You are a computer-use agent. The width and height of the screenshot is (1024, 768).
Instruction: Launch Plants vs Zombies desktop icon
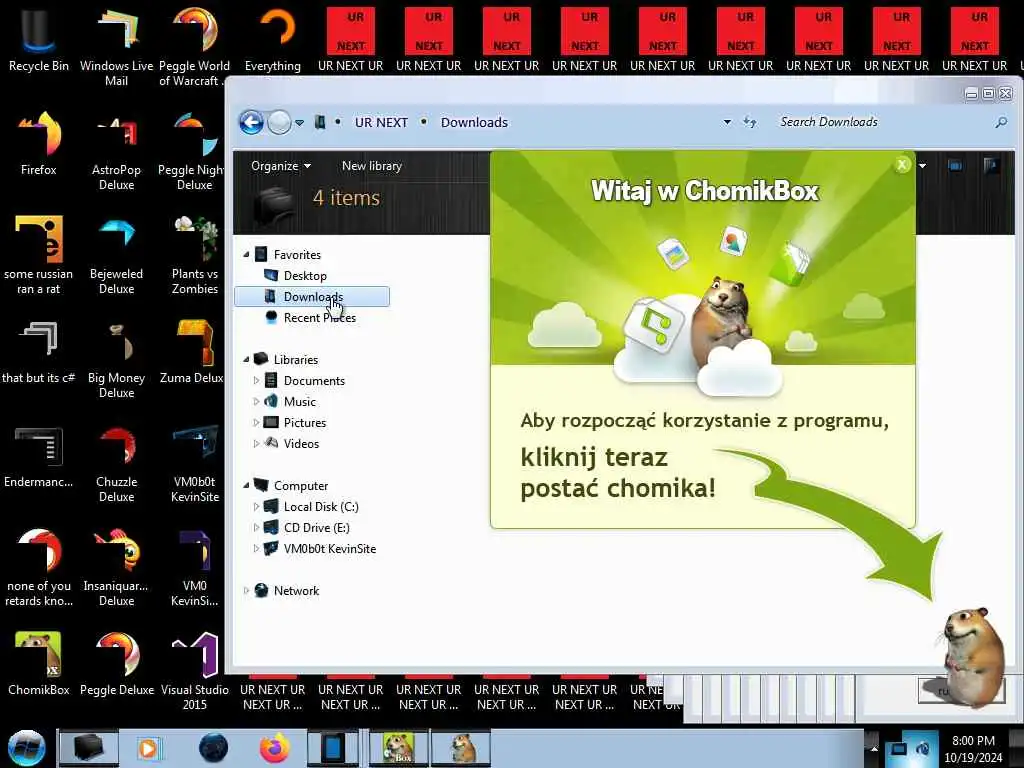pyautogui.click(x=194, y=255)
